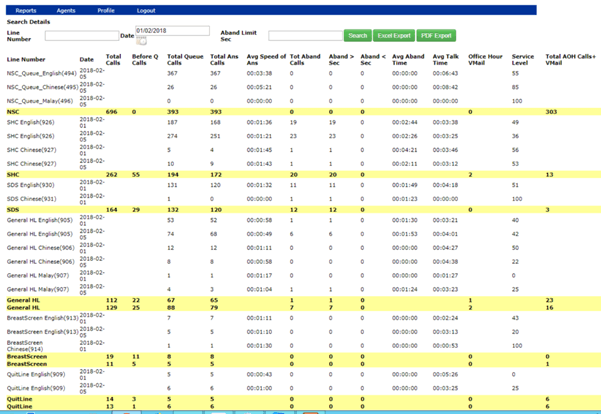
Task: Click the Total Queue Calls column header
Action: [185, 59]
